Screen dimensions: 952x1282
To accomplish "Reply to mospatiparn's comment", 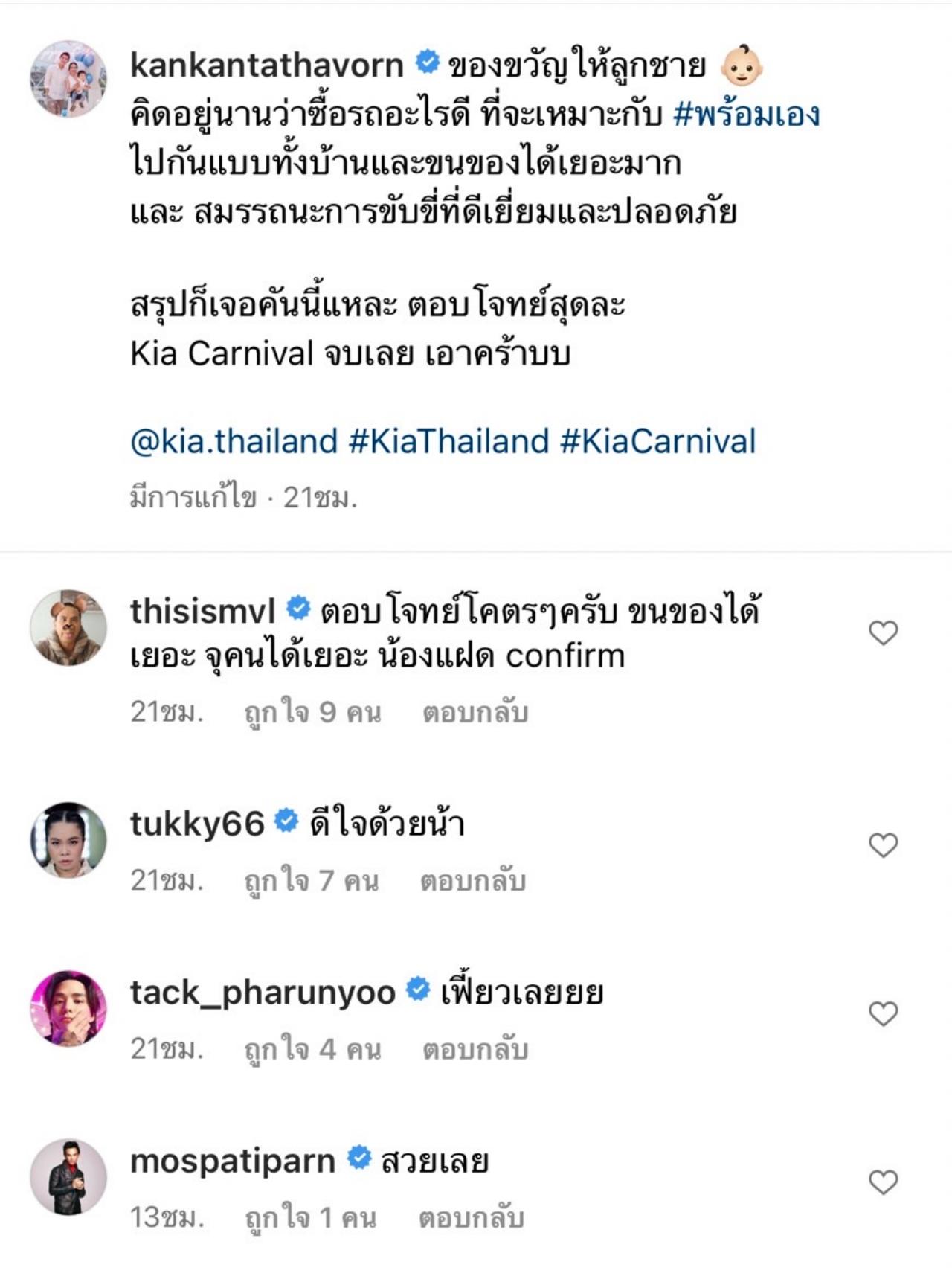I will 472,1218.
